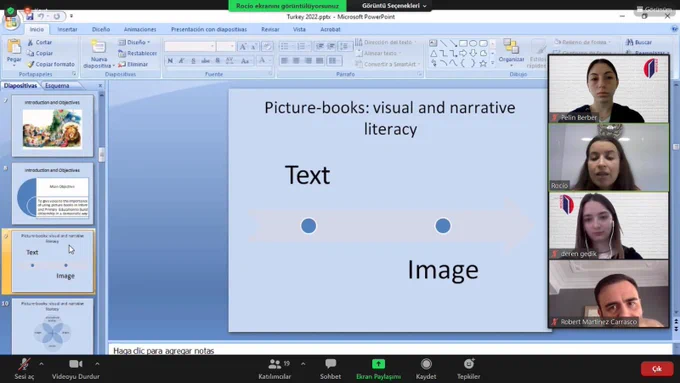Open the Insertar ribbon tab
This screenshot has width=680, height=383.
coord(67,29)
